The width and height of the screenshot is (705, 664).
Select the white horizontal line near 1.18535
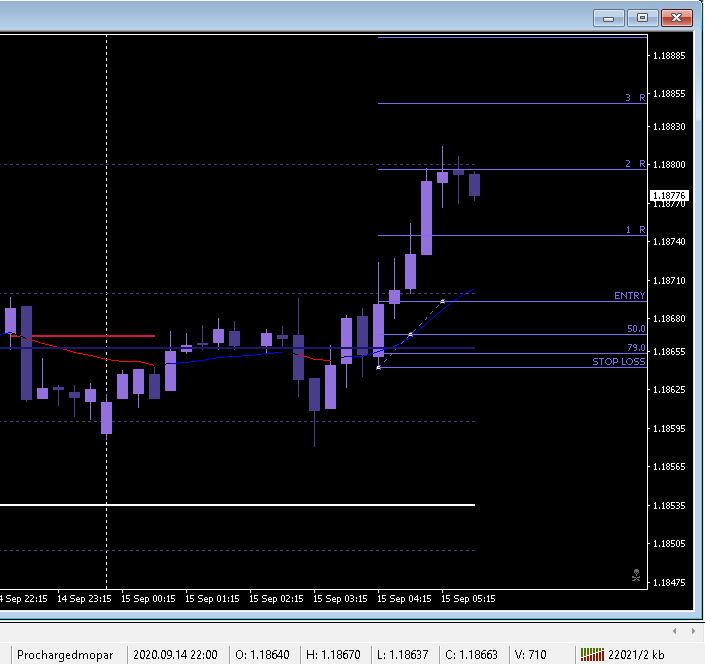click(237, 505)
